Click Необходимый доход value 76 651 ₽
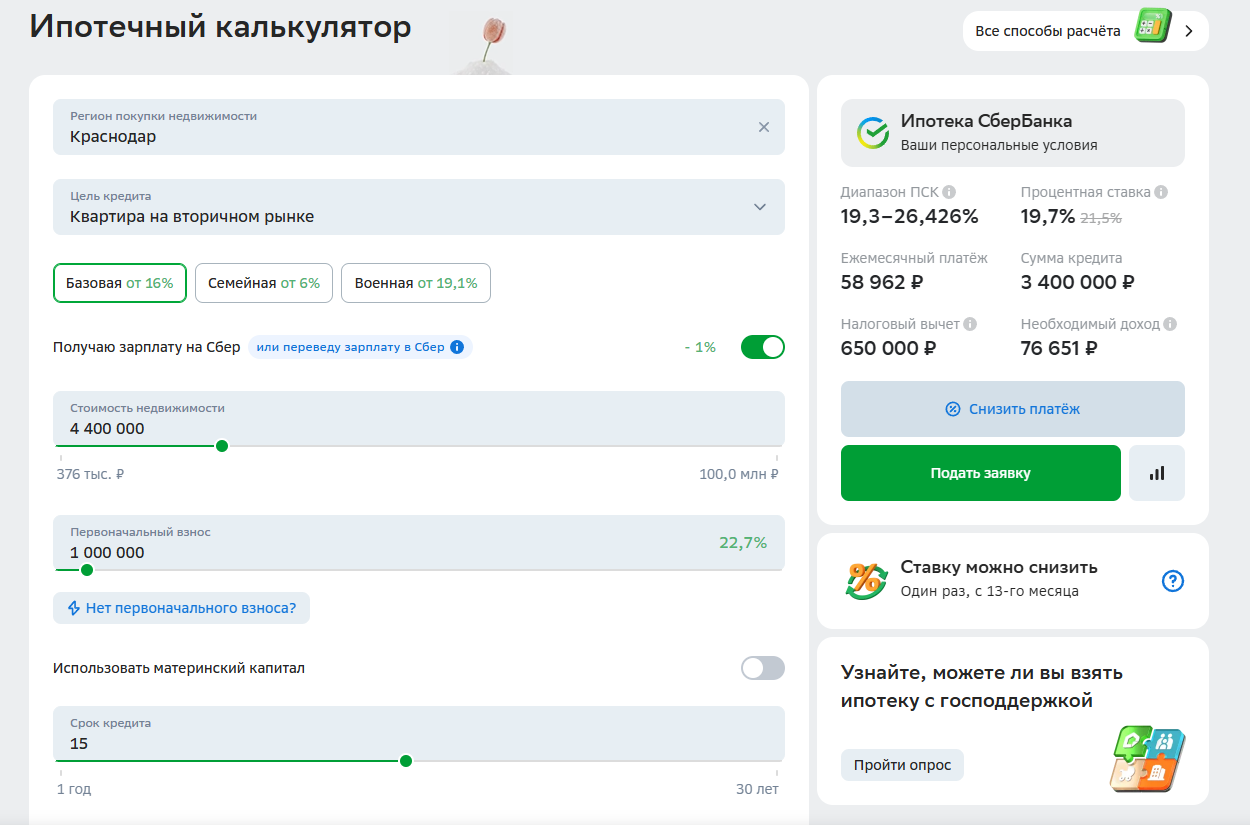 (x=1059, y=348)
